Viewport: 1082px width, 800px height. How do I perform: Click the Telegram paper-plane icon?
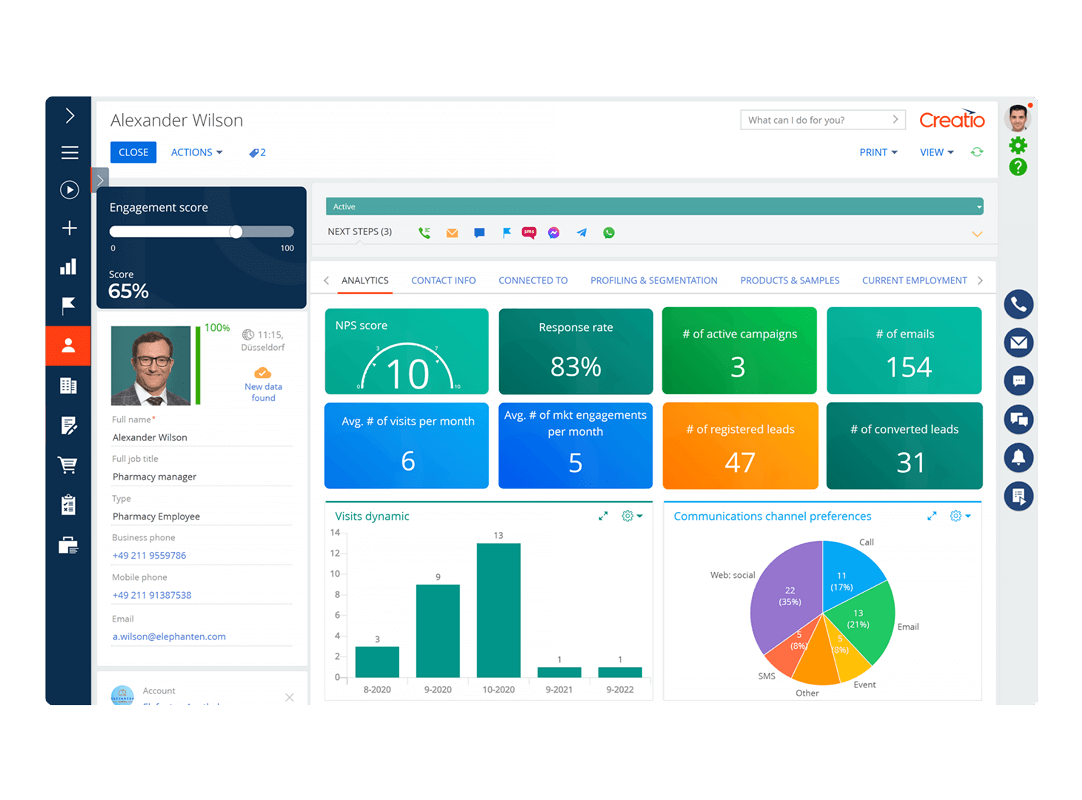(582, 233)
